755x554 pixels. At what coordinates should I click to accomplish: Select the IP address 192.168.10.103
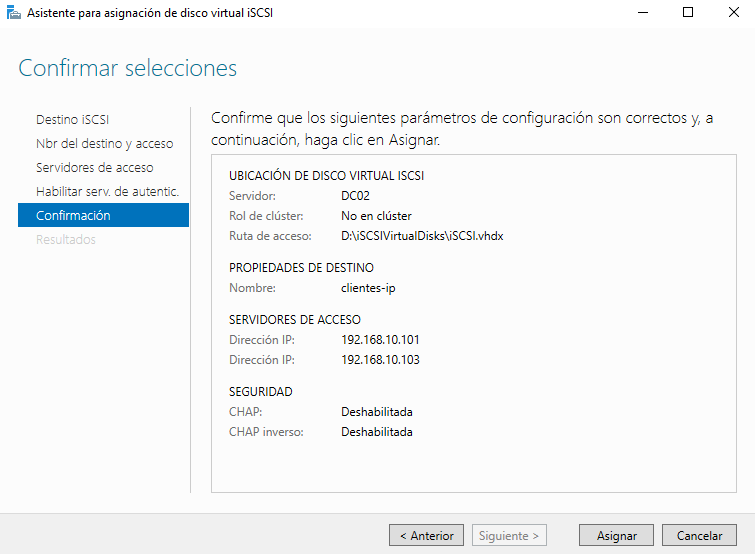[x=380, y=359]
